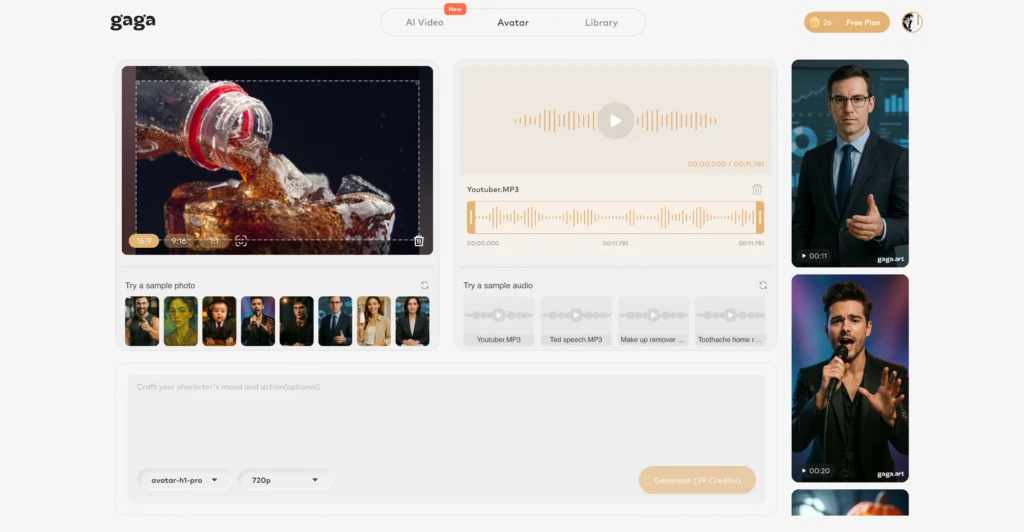
Task: Select the 16:9 aspect ratio
Action: pyautogui.click(x=144, y=241)
